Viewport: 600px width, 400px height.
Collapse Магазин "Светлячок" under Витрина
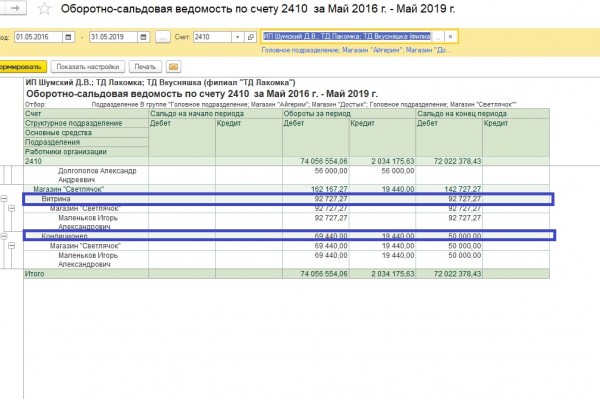point(12,208)
